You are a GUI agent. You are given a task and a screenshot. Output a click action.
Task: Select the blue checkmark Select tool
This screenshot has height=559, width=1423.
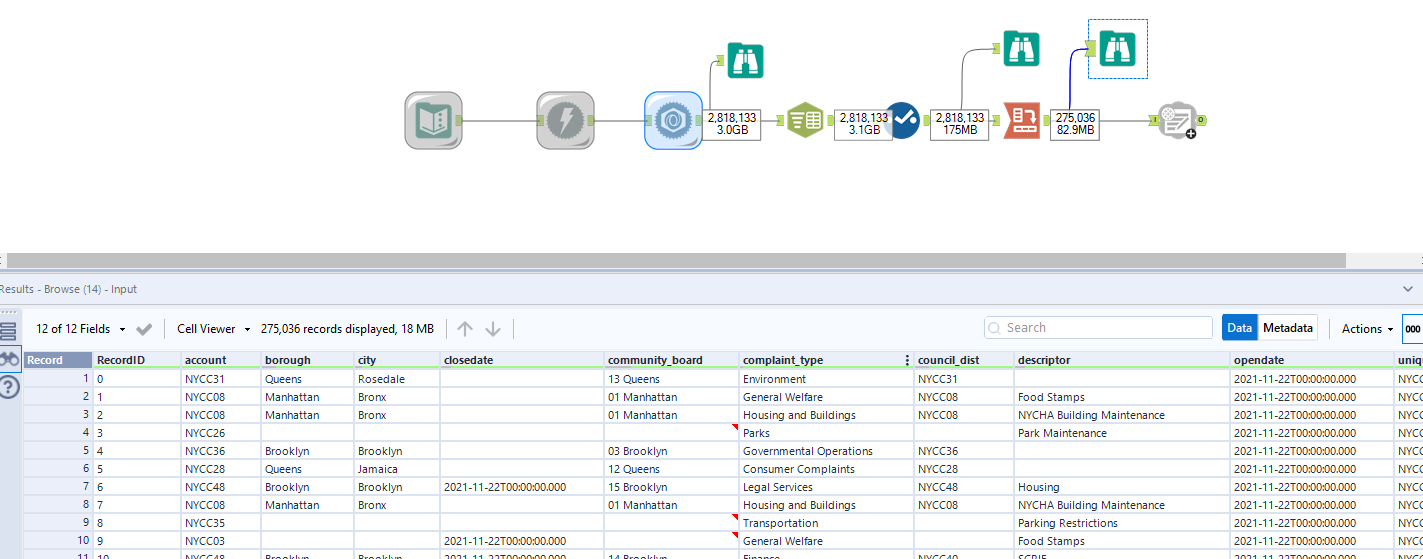point(901,121)
